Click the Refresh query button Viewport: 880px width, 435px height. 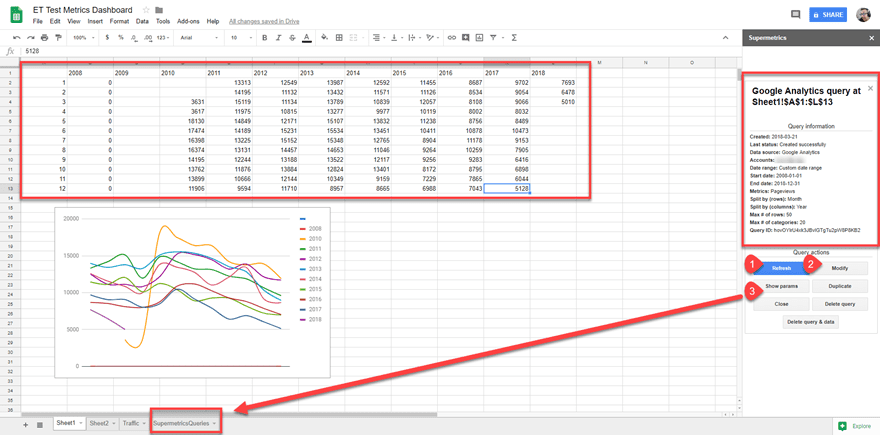coord(781,268)
